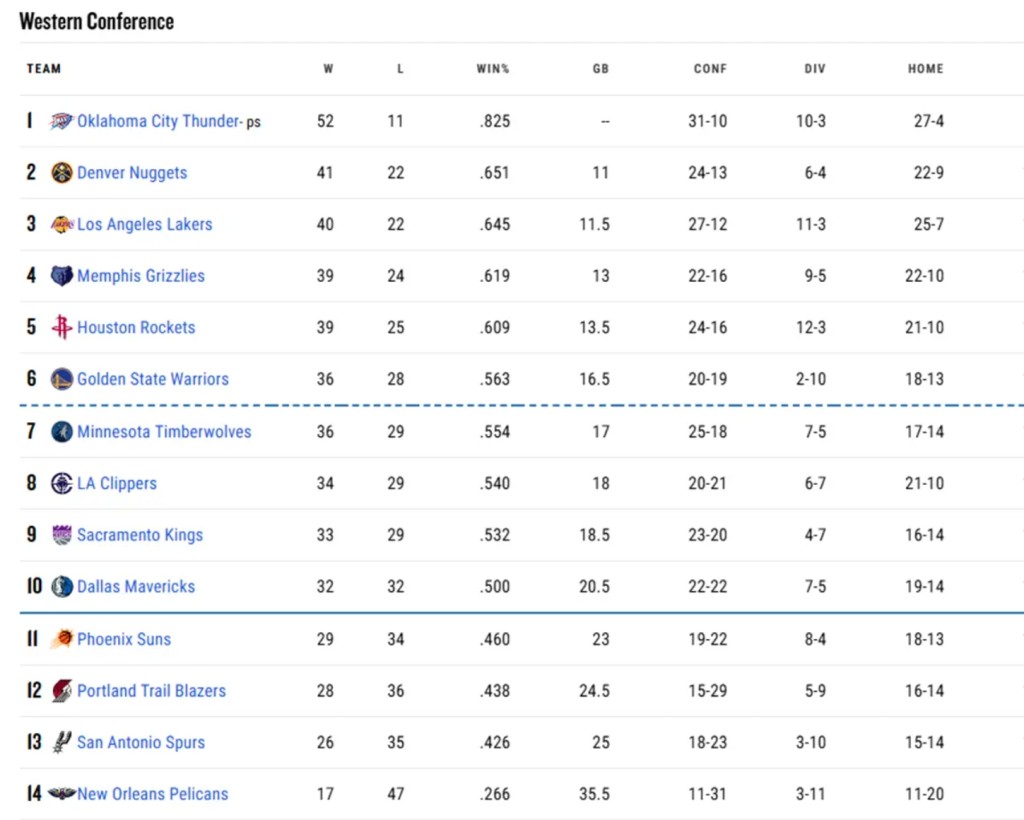1024x820 pixels.
Task: Open the San Antonio Spurs team link
Action: click(141, 742)
